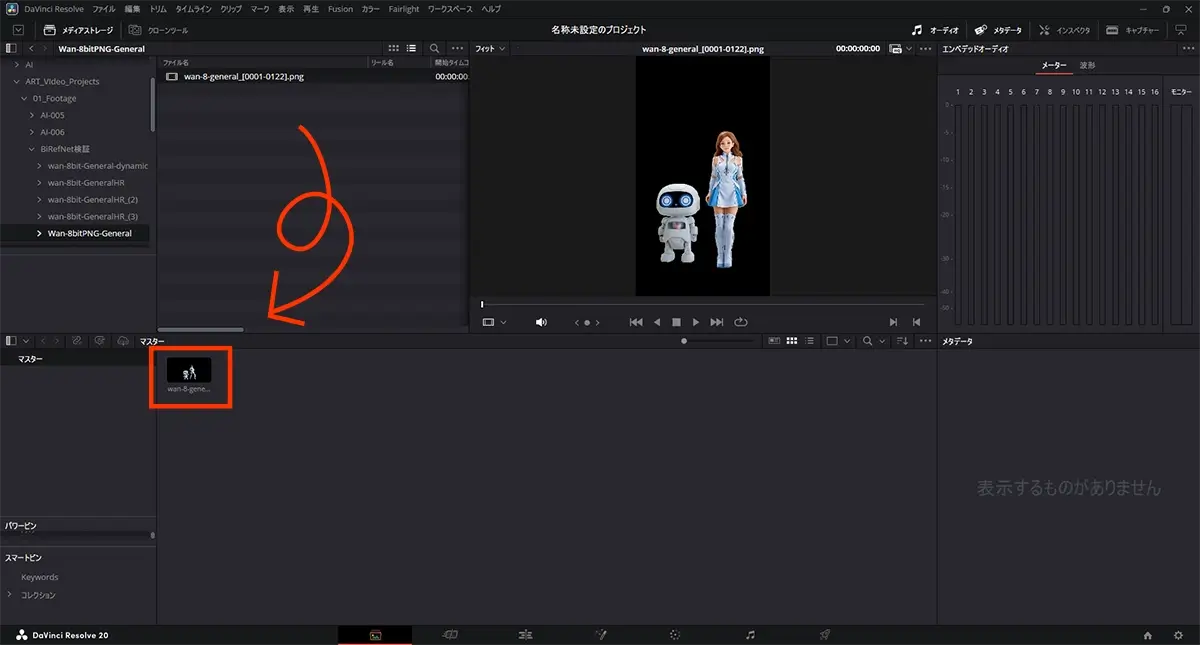This screenshot has width=1200, height=645.
Task: Mute viewer audio with speaker icon
Action: click(541, 322)
